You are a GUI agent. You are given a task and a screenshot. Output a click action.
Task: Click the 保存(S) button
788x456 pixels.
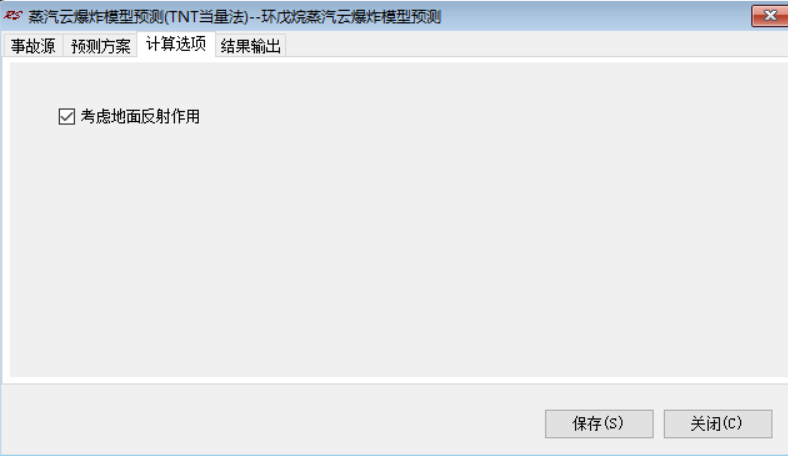pos(599,423)
